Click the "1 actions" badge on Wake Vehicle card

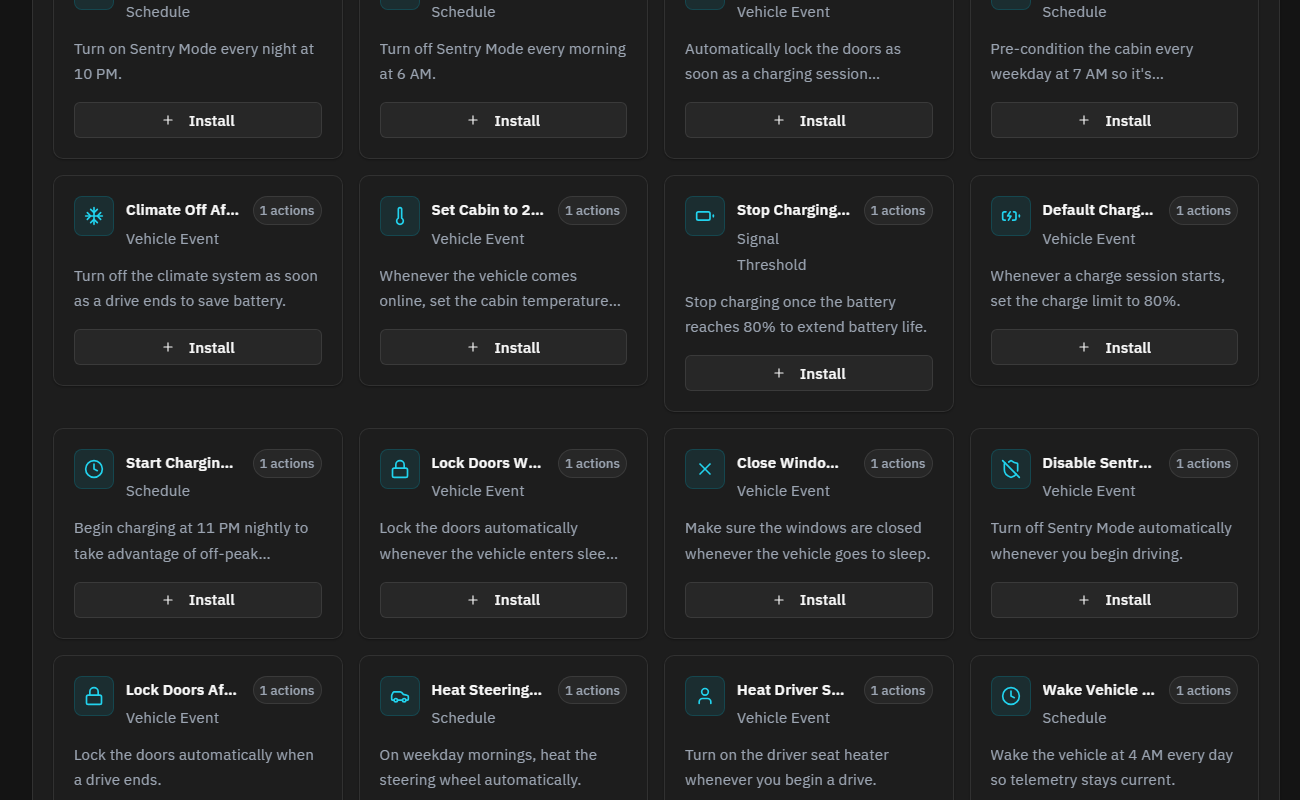pos(1203,691)
